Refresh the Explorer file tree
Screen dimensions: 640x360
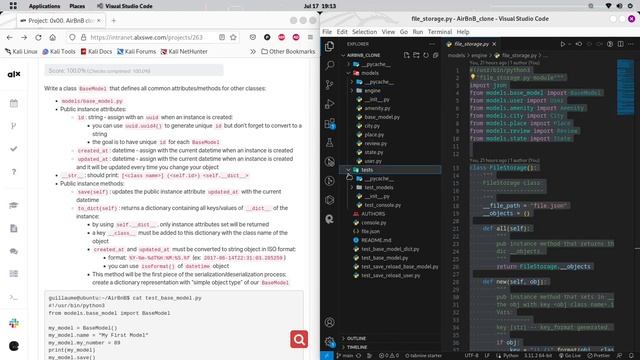coord(426,55)
